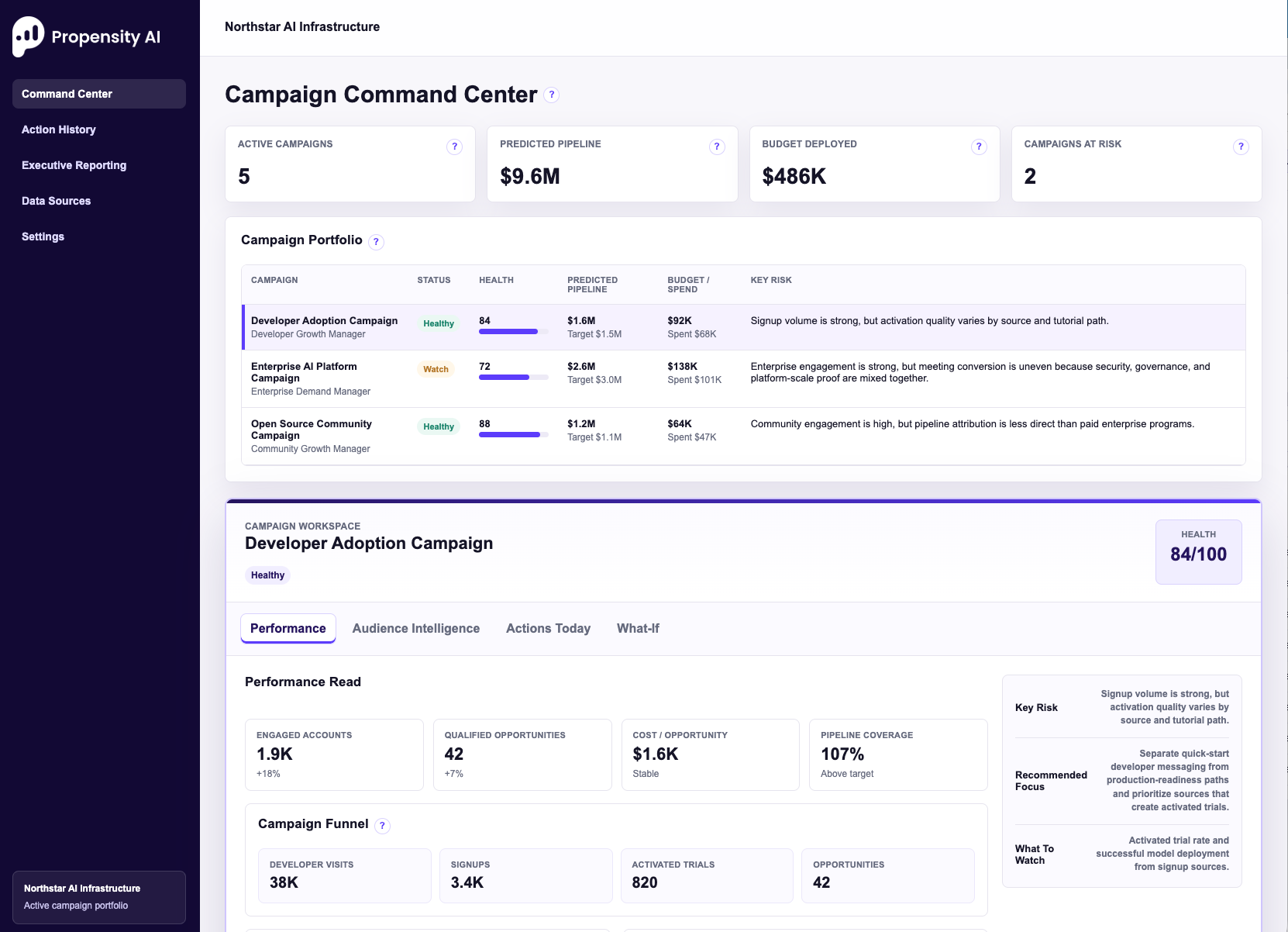Click the Key Risk column header
The height and width of the screenshot is (932, 1288).
coord(771,280)
